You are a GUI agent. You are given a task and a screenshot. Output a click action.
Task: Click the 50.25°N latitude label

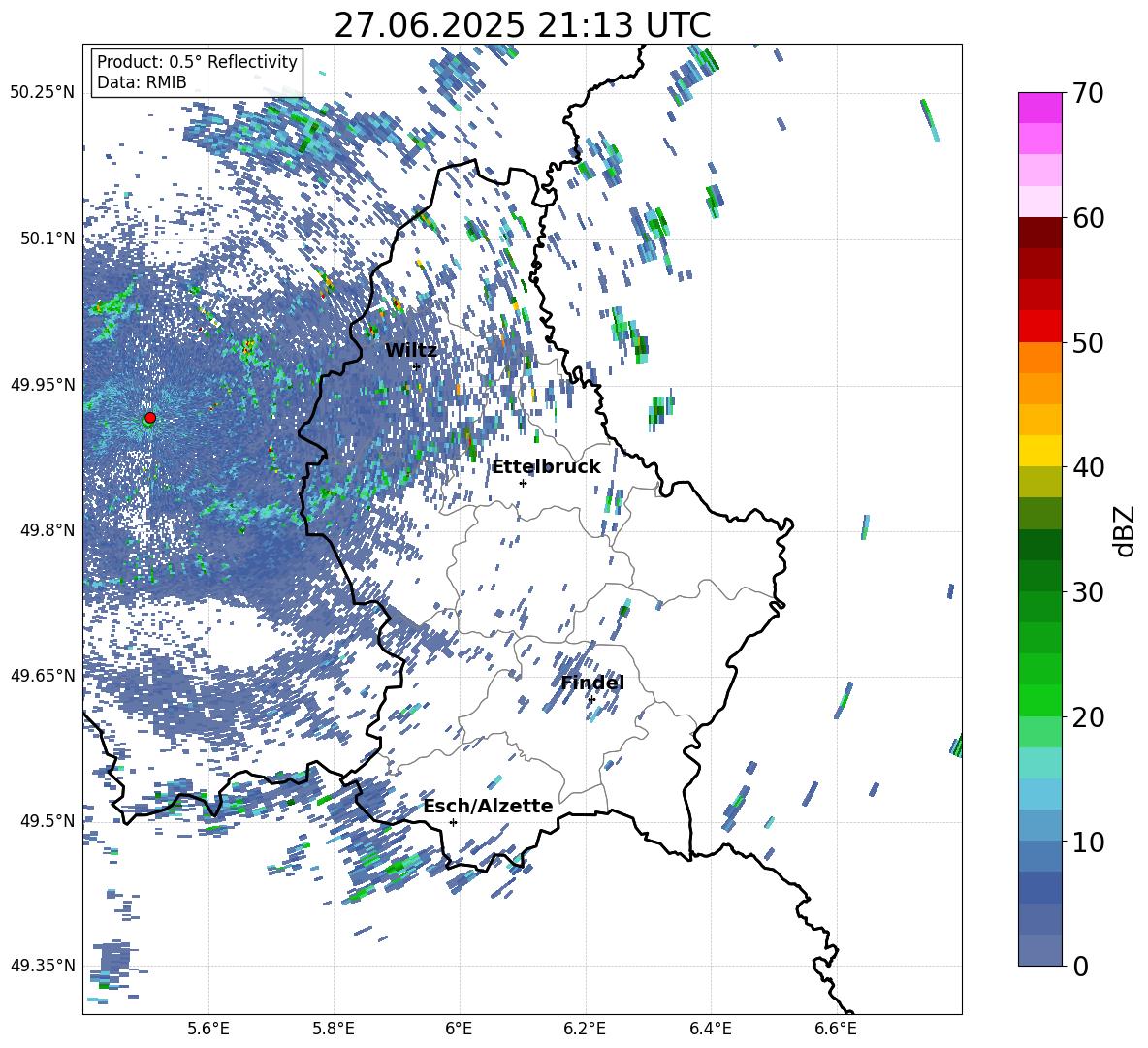point(43,93)
